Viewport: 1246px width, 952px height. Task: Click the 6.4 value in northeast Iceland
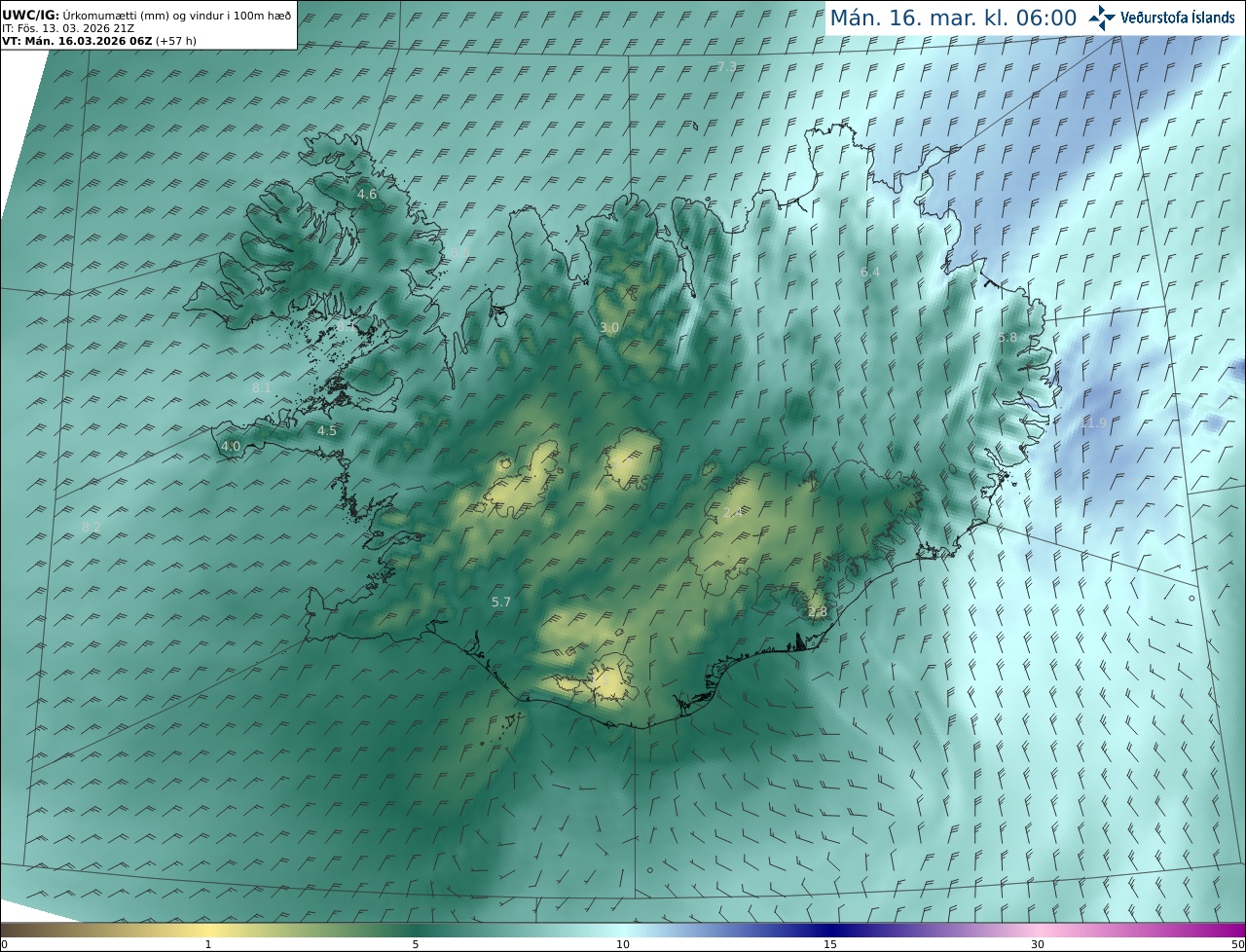[x=870, y=273]
